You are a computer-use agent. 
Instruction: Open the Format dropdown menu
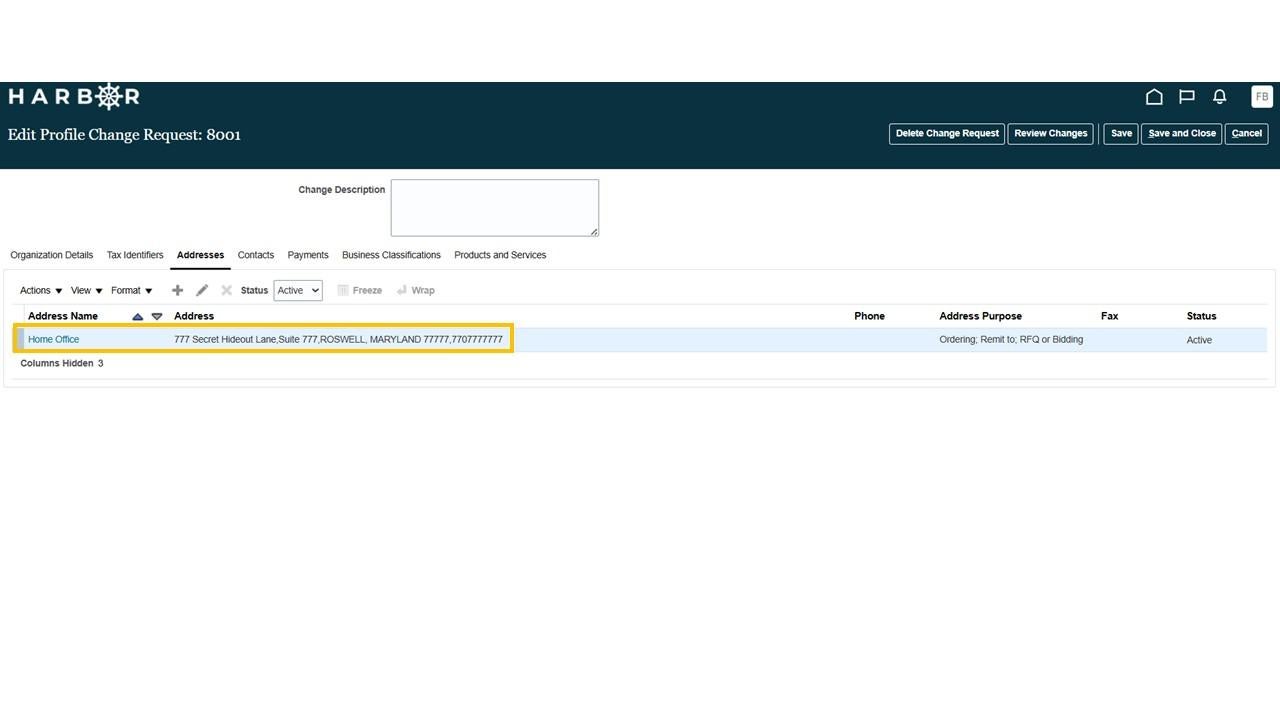[x=132, y=290]
